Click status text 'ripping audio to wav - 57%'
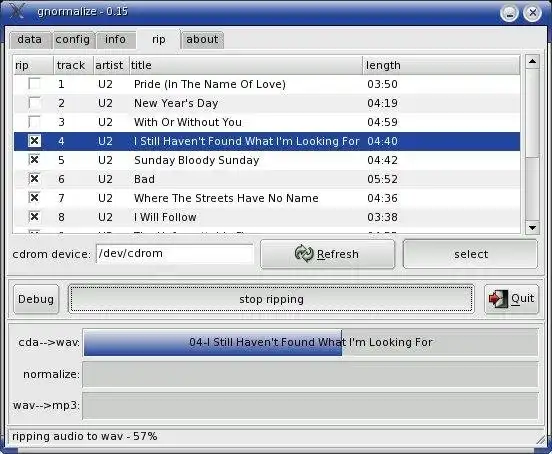552x454 pixels. 84,436
